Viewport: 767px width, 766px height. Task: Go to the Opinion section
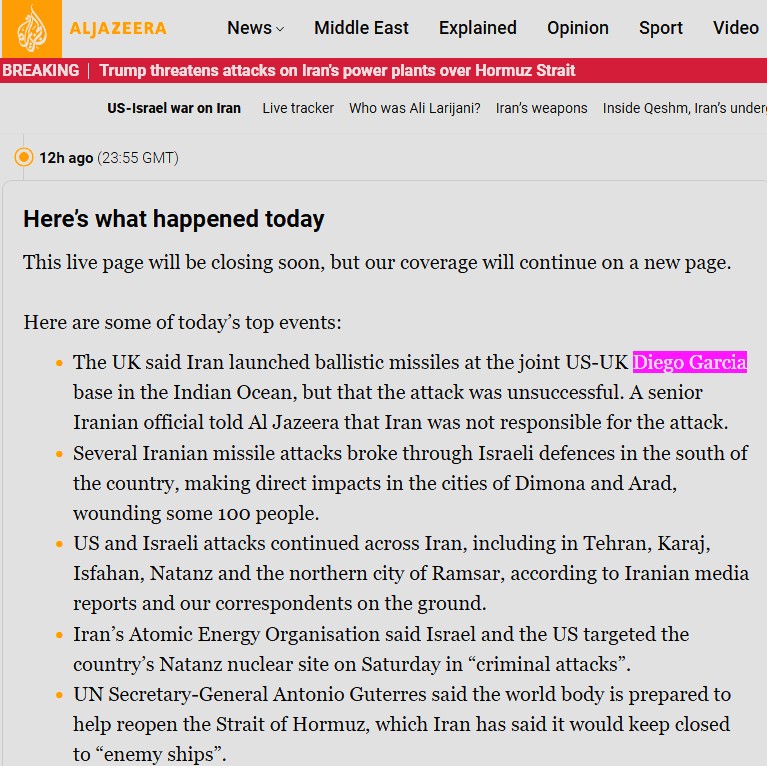pyautogui.click(x=578, y=28)
